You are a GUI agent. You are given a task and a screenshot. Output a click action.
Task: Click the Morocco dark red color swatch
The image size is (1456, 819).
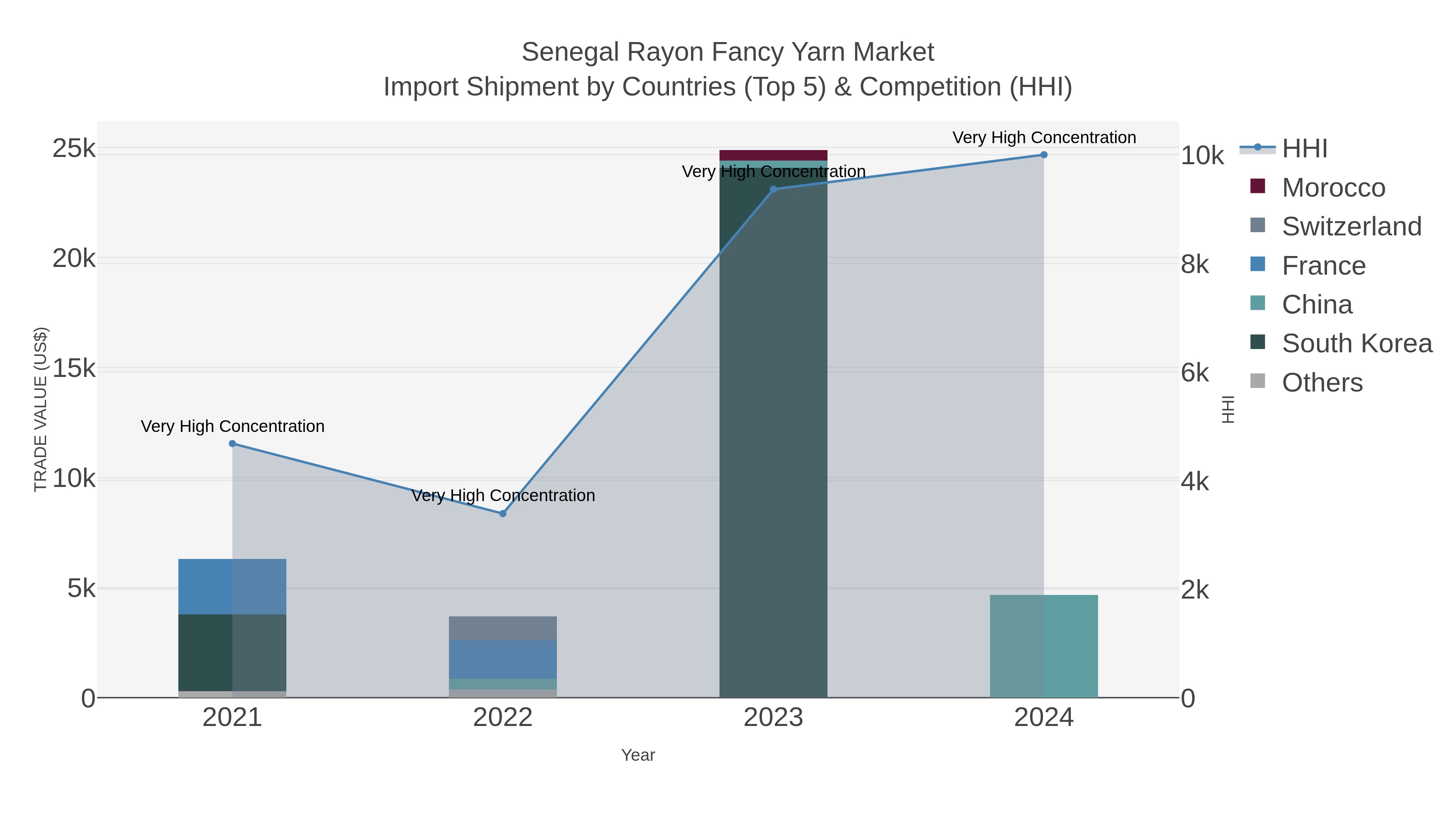[x=1257, y=186]
